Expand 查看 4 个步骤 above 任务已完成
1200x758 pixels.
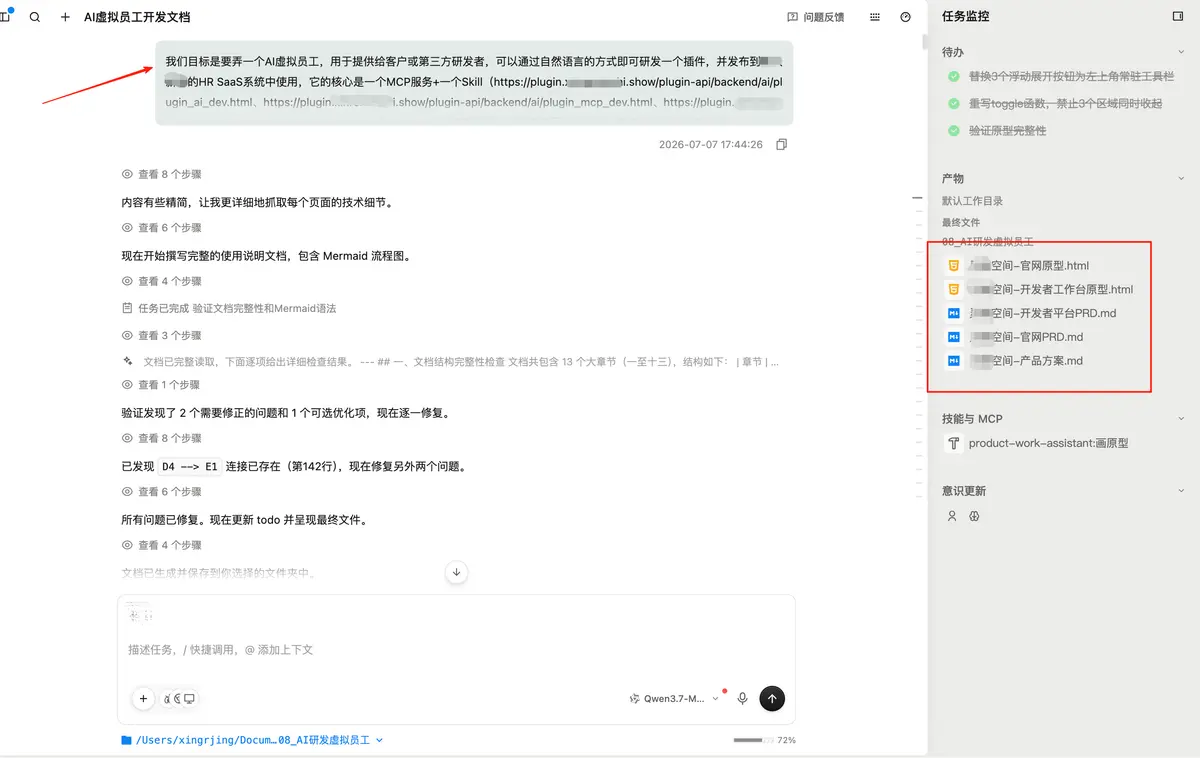pos(161,281)
